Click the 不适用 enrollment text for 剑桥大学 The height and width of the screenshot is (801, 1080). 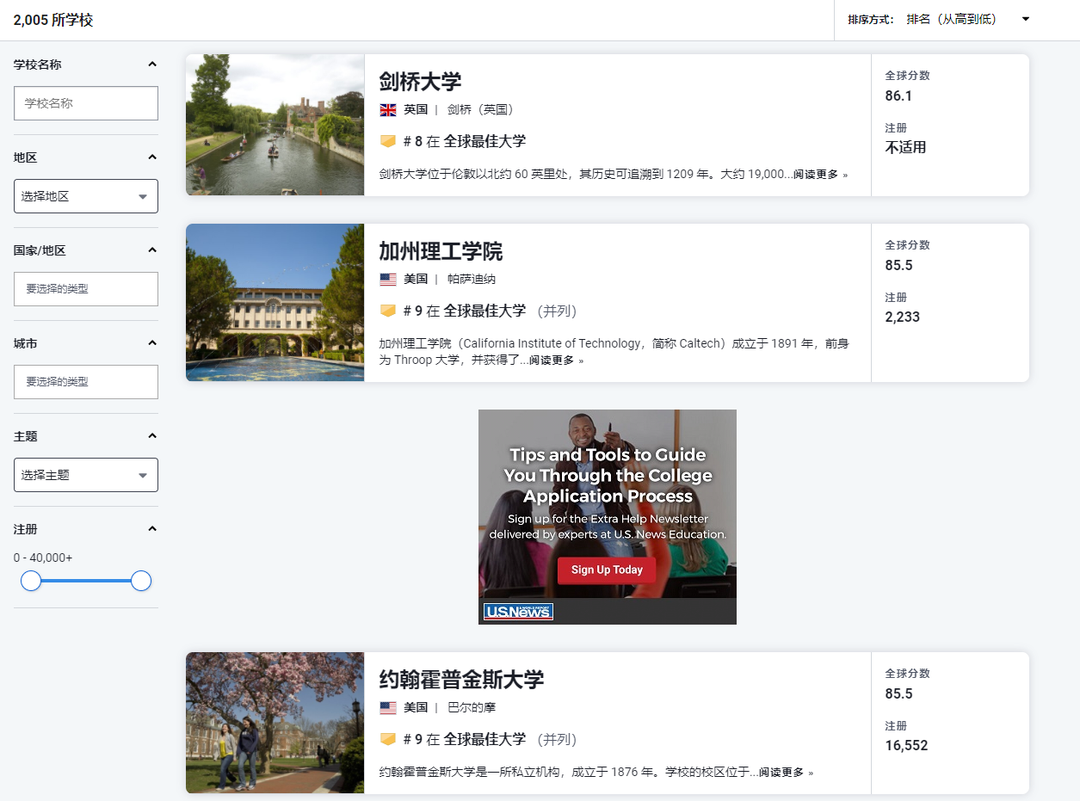[x=906, y=147]
